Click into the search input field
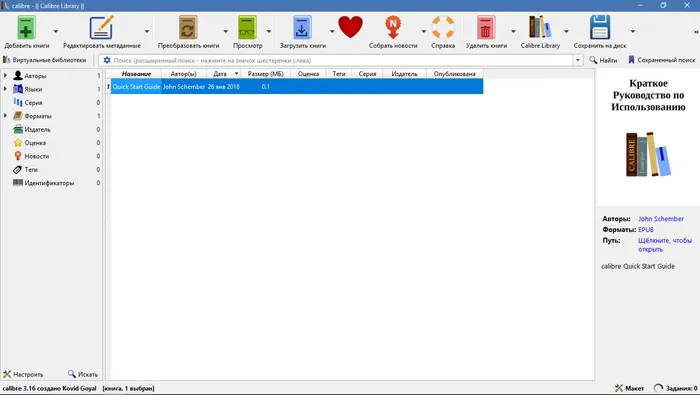This screenshot has width=700, height=395. (342, 60)
